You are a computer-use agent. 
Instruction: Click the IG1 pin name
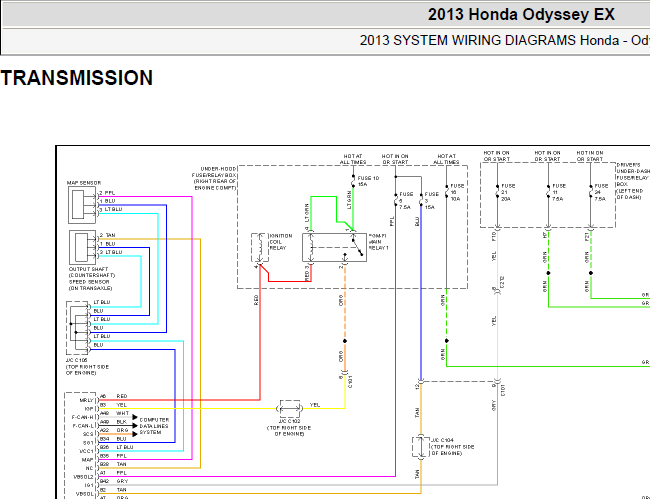[89, 485]
